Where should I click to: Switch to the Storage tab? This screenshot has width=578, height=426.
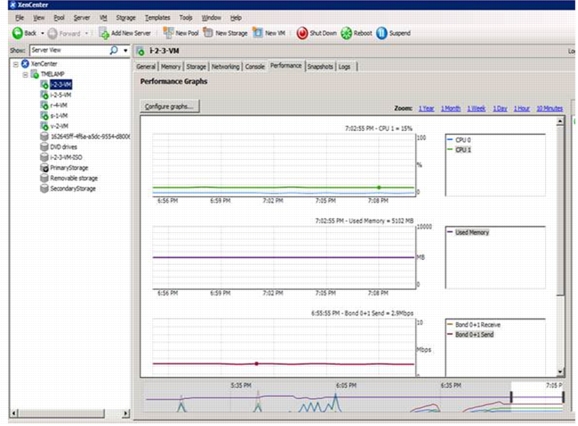(x=196, y=67)
